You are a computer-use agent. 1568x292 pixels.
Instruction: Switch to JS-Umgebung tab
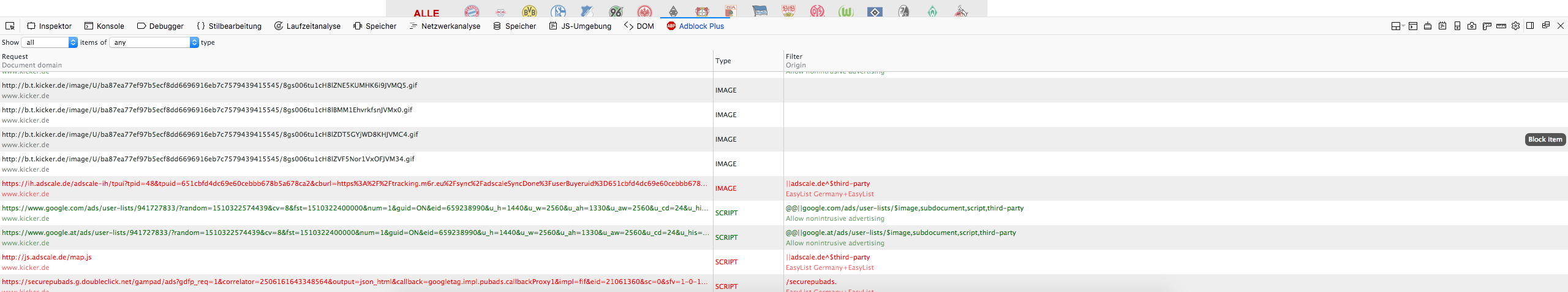point(580,26)
